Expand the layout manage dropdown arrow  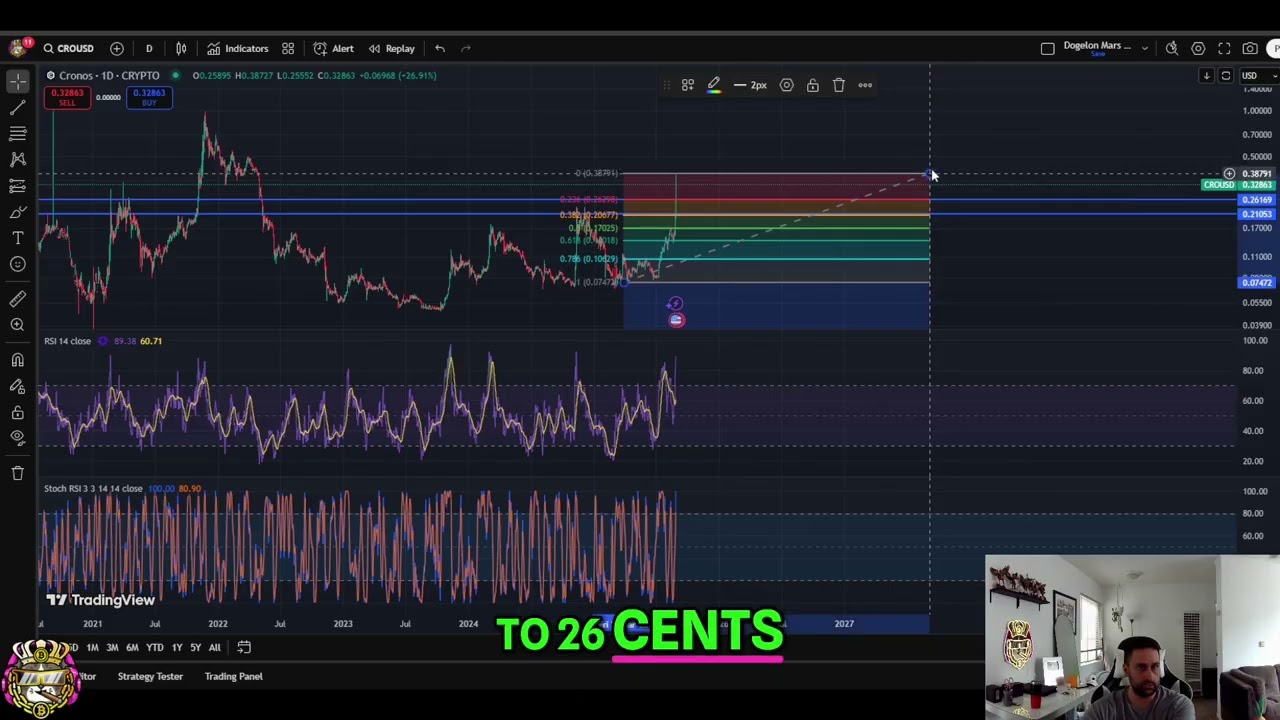[1145, 48]
